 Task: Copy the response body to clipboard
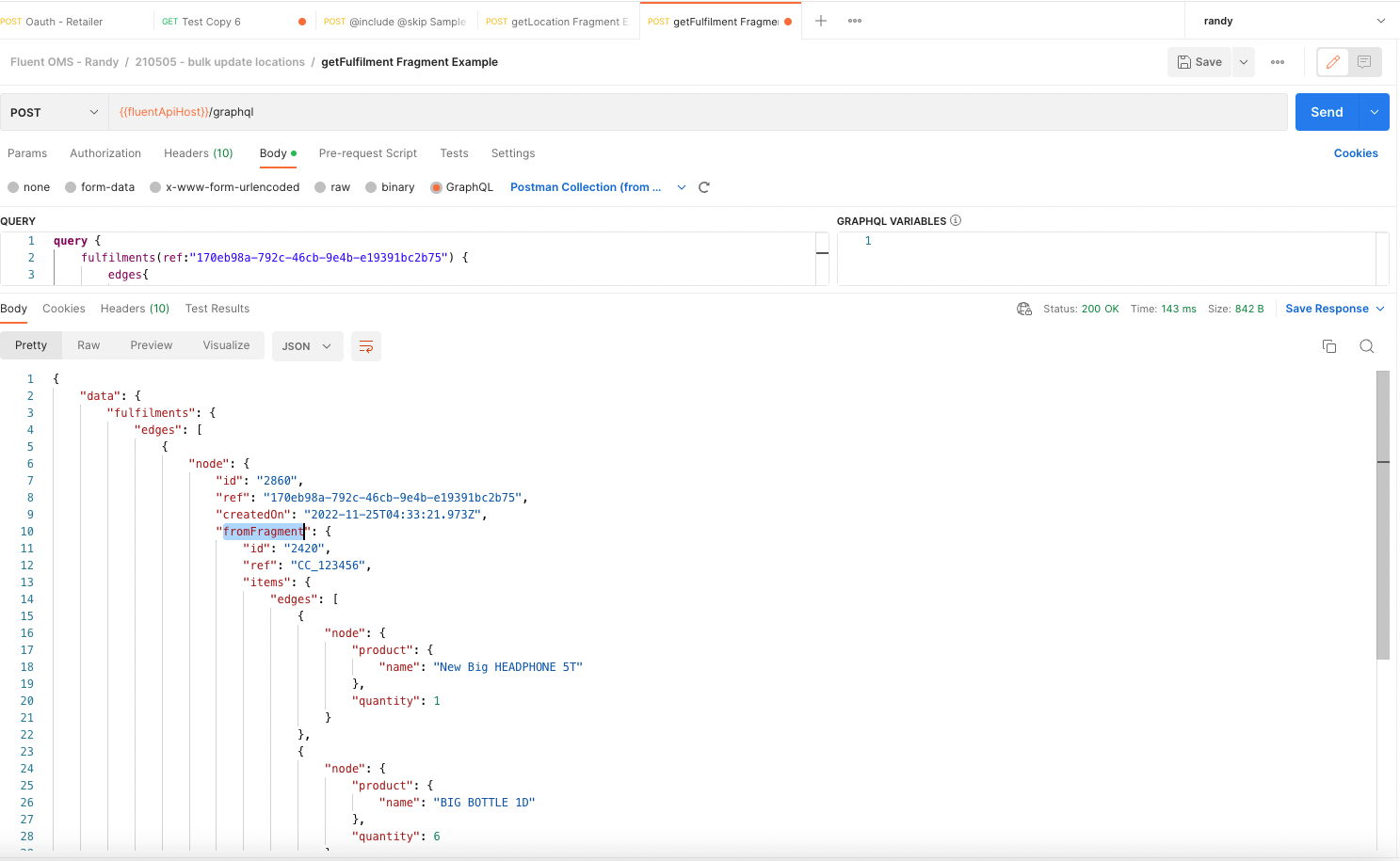pyautogui.click(x=1329, y=346)
